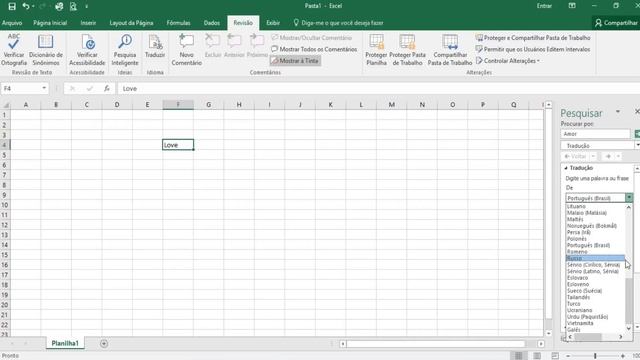Screen dimensions: 640x360
Task: Adjust the zoom slider handle
Action: 596,356
